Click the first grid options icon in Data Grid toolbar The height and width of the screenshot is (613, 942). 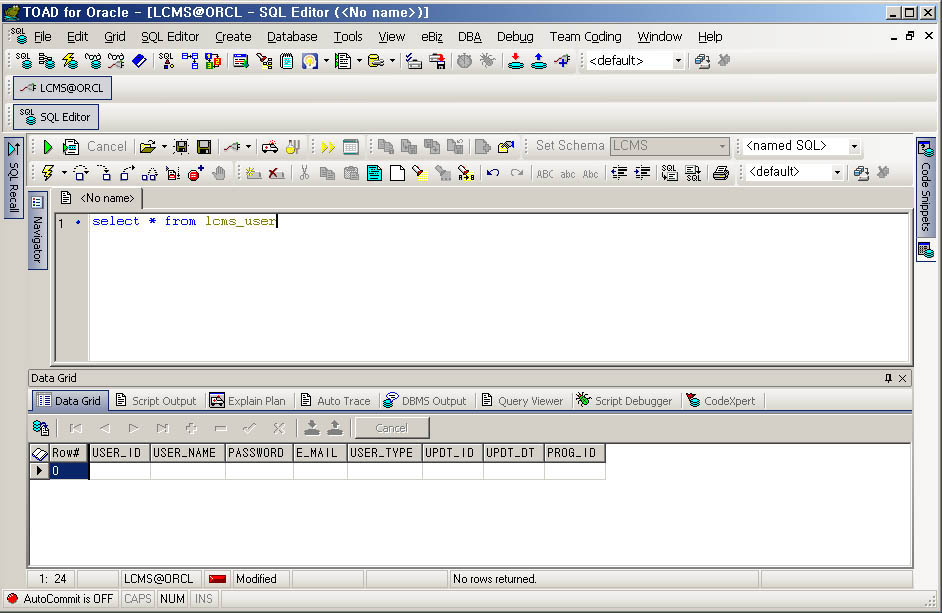(41, 428)
